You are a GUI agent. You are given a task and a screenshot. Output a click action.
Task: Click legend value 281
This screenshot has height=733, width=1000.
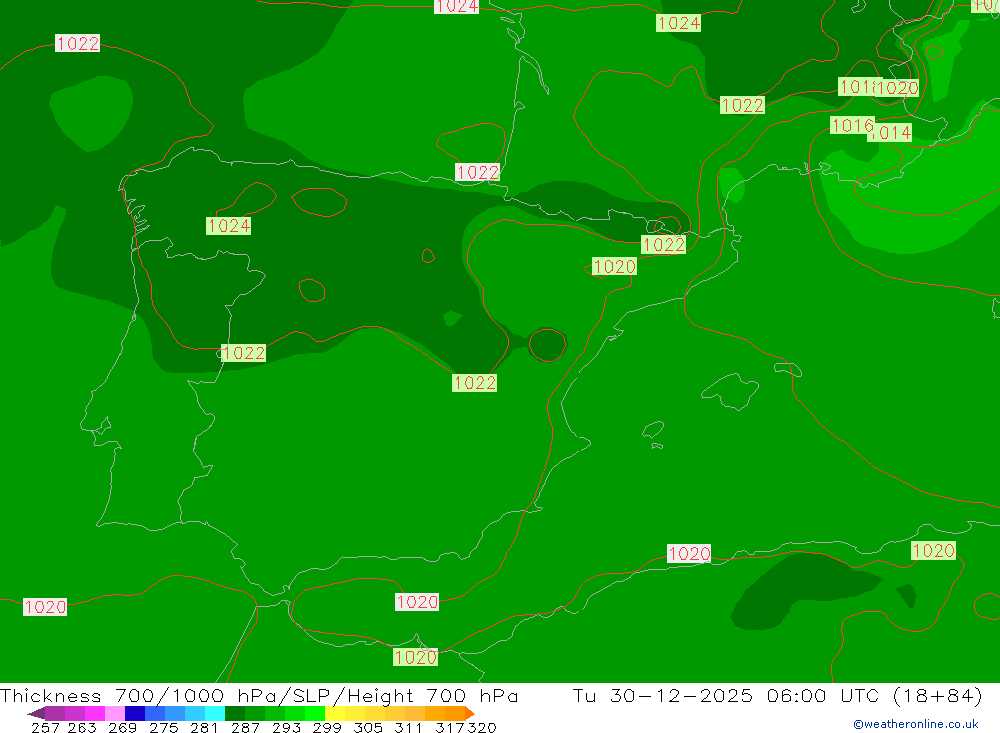pos(204,727)
